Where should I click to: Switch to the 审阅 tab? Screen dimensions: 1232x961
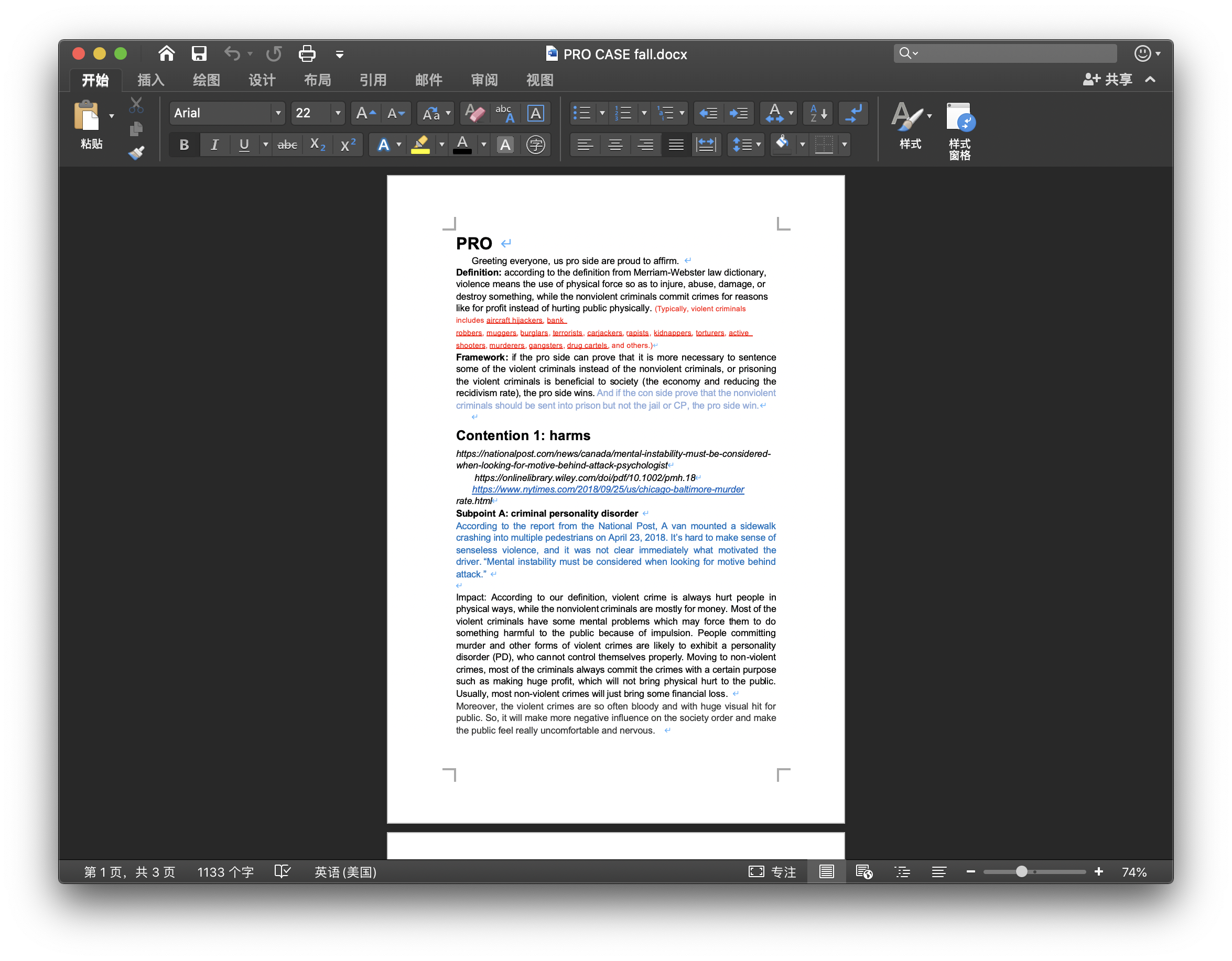point(484,80)
